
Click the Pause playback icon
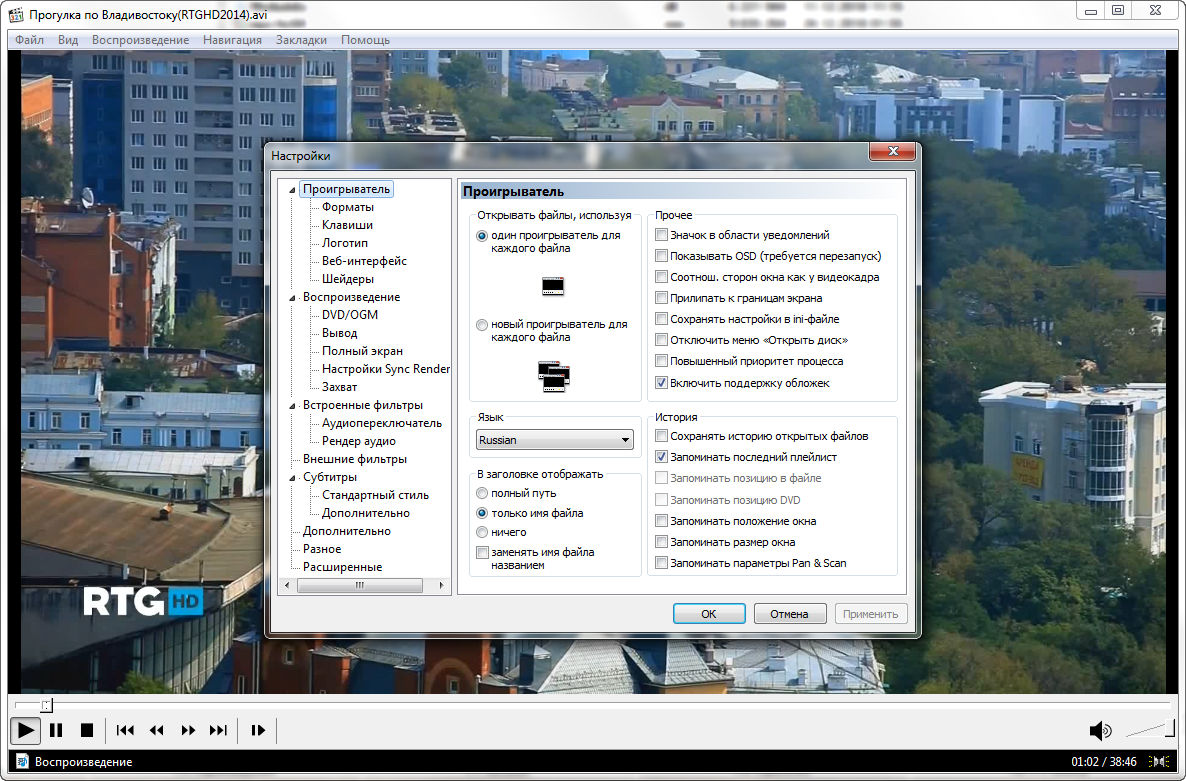[56, 730]
